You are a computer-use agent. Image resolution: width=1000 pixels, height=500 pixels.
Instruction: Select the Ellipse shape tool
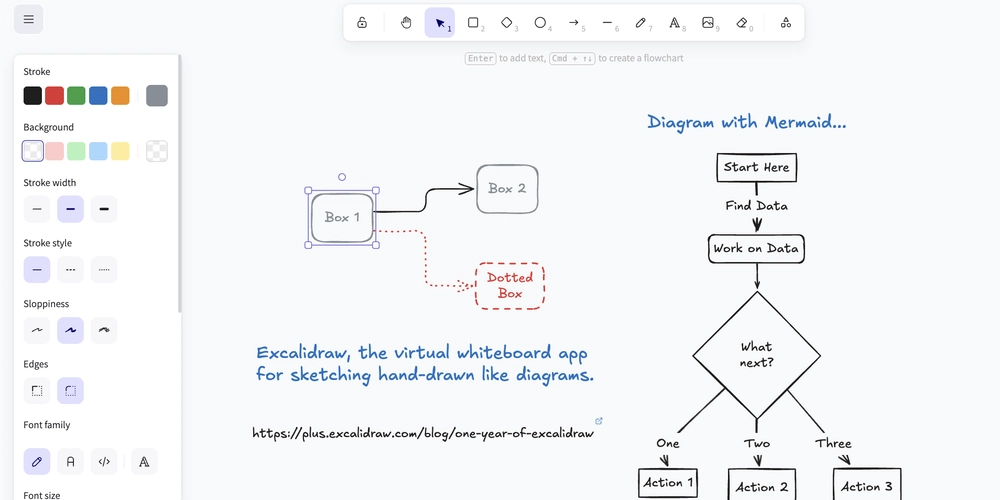(x=540, y=22)
